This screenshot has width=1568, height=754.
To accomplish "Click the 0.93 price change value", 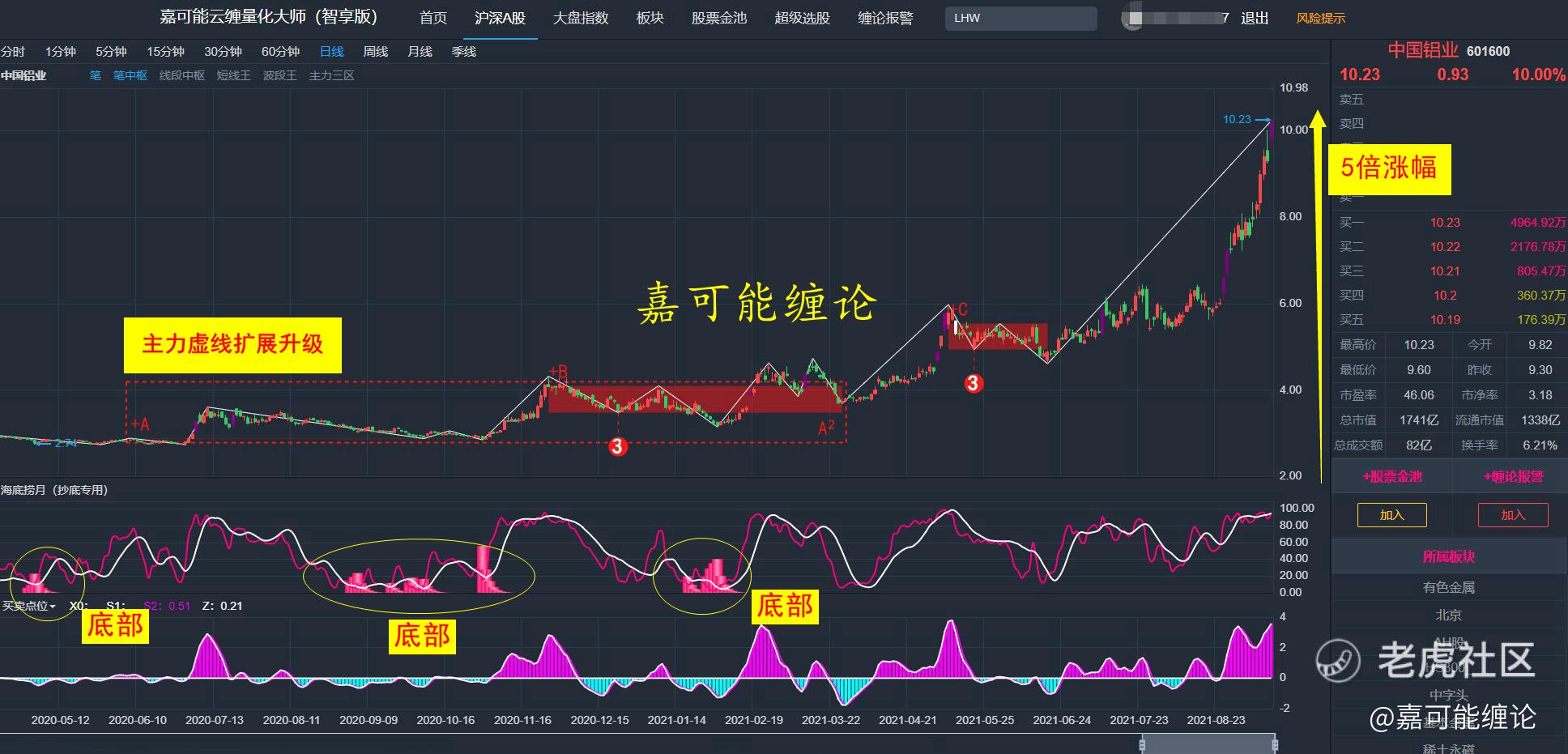I will pyautogui.click(x=1453, y=75).
